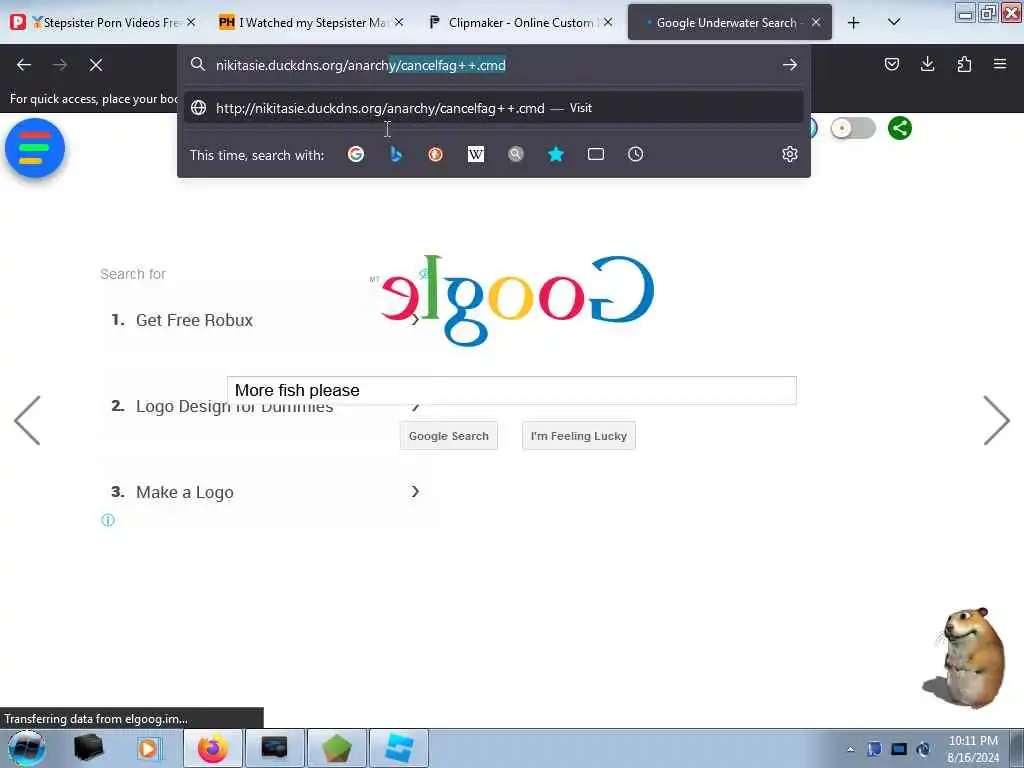Open the round blue striped menu button

pyautogui.click(x=35, y=148)
